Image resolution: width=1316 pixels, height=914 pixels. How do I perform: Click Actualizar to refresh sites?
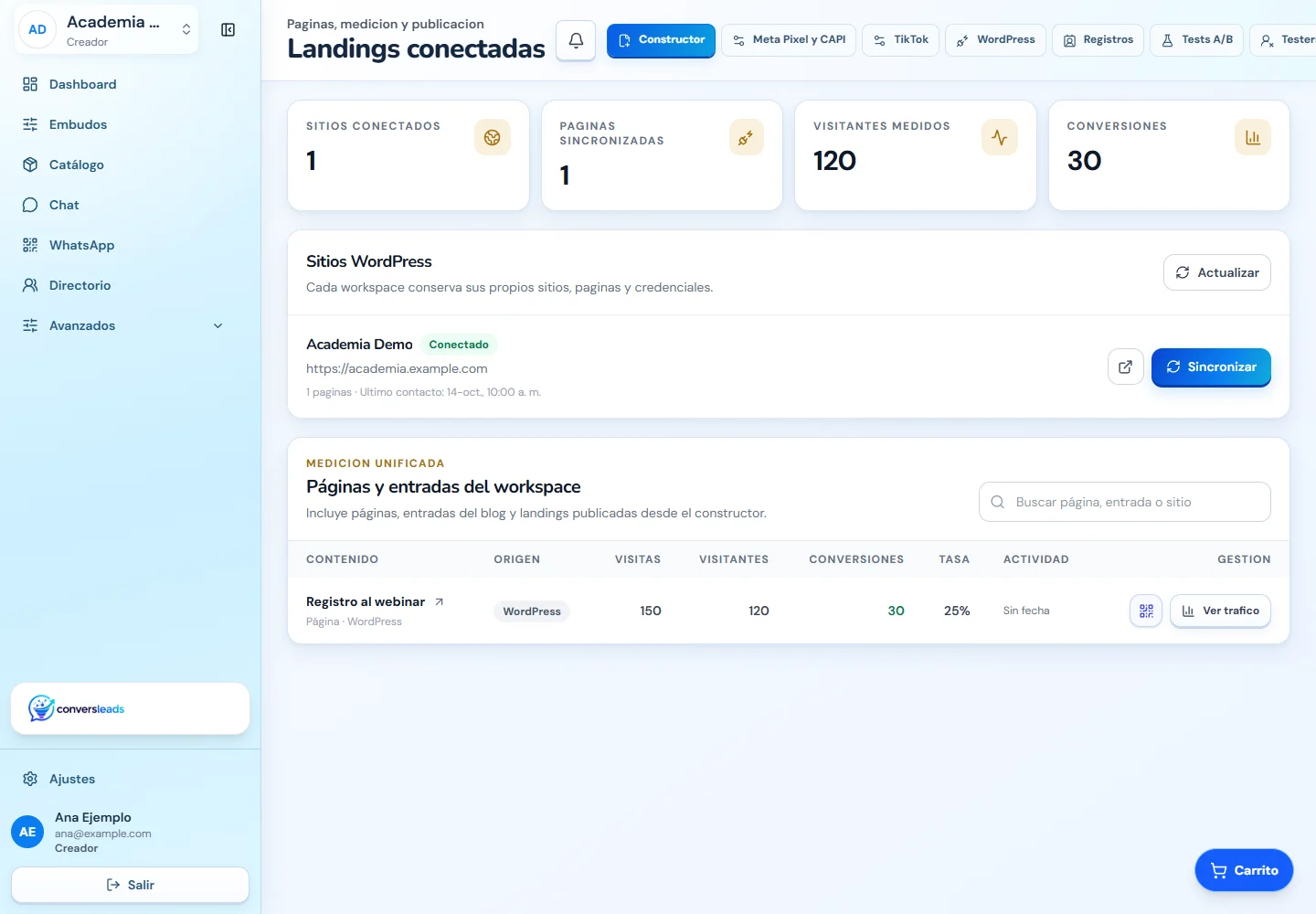[1217, 272]
